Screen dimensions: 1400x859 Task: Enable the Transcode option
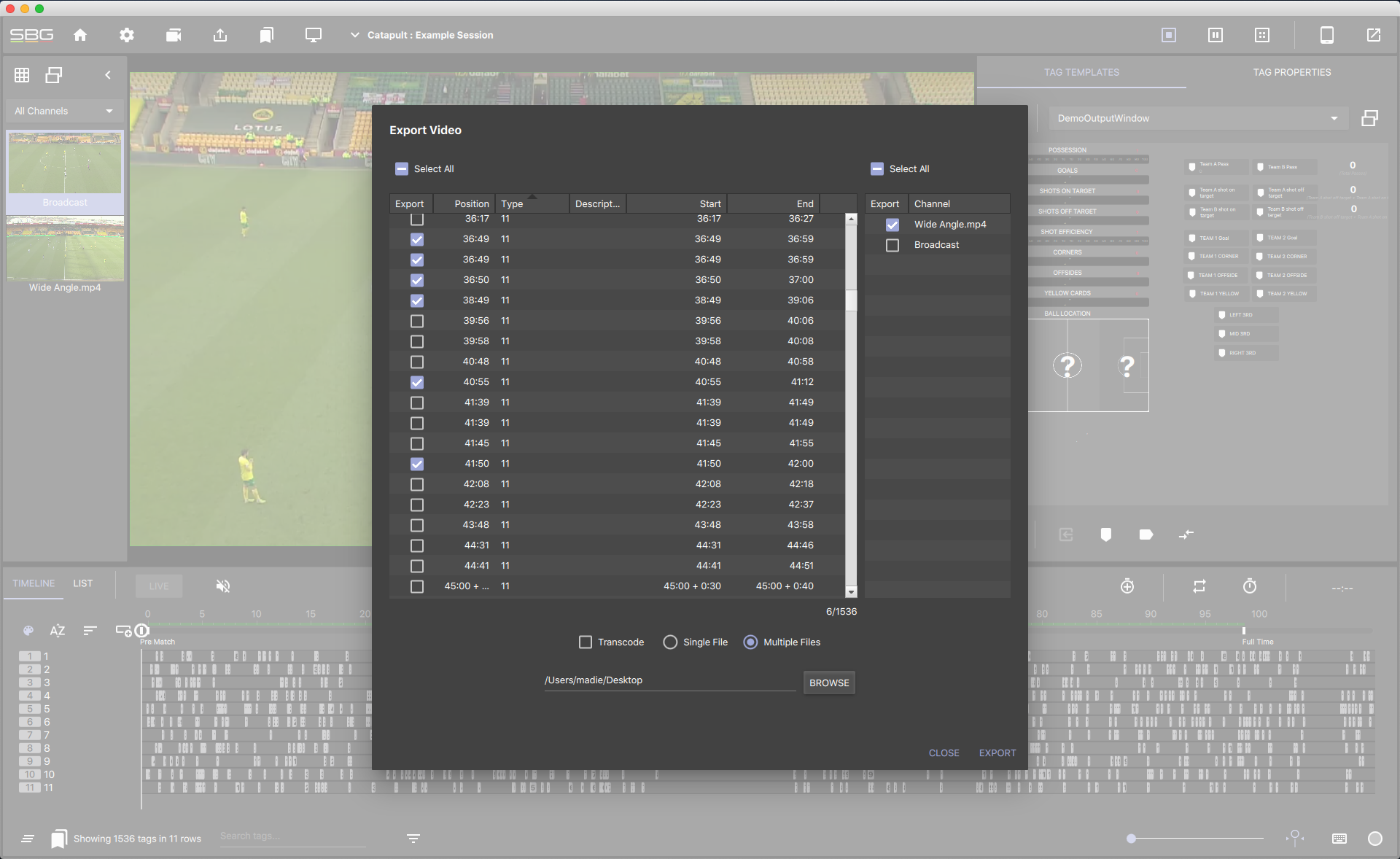tap(586, 642)
